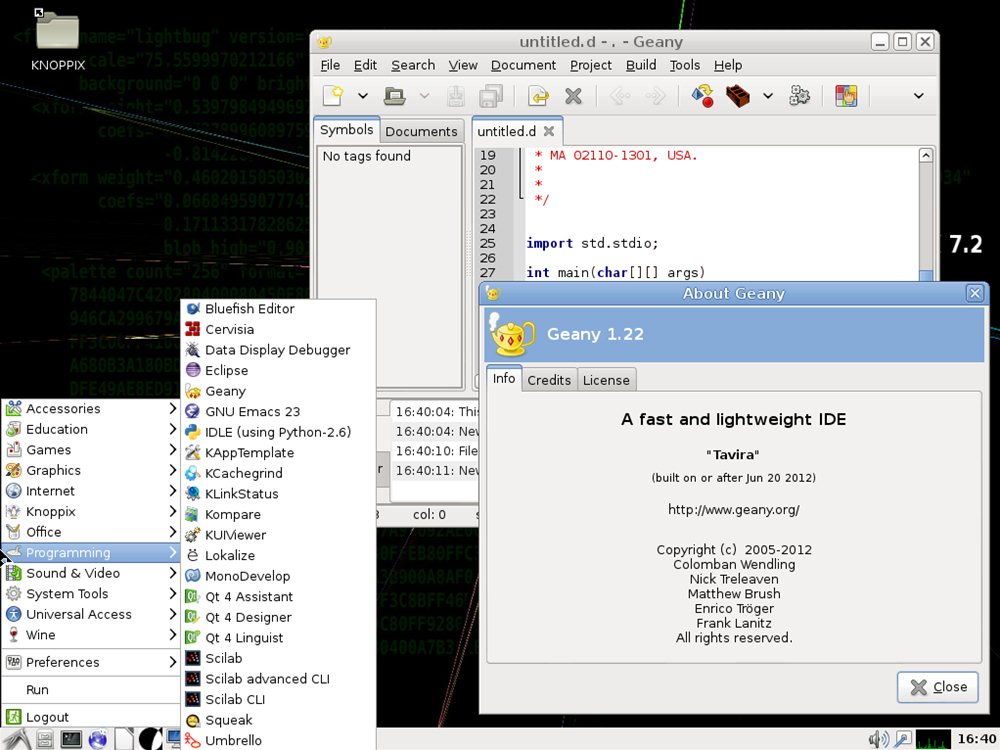The width and height of the screenshot is (1000, 750).
Task: Open the Document menu in Geany
Action: (524, 65)
